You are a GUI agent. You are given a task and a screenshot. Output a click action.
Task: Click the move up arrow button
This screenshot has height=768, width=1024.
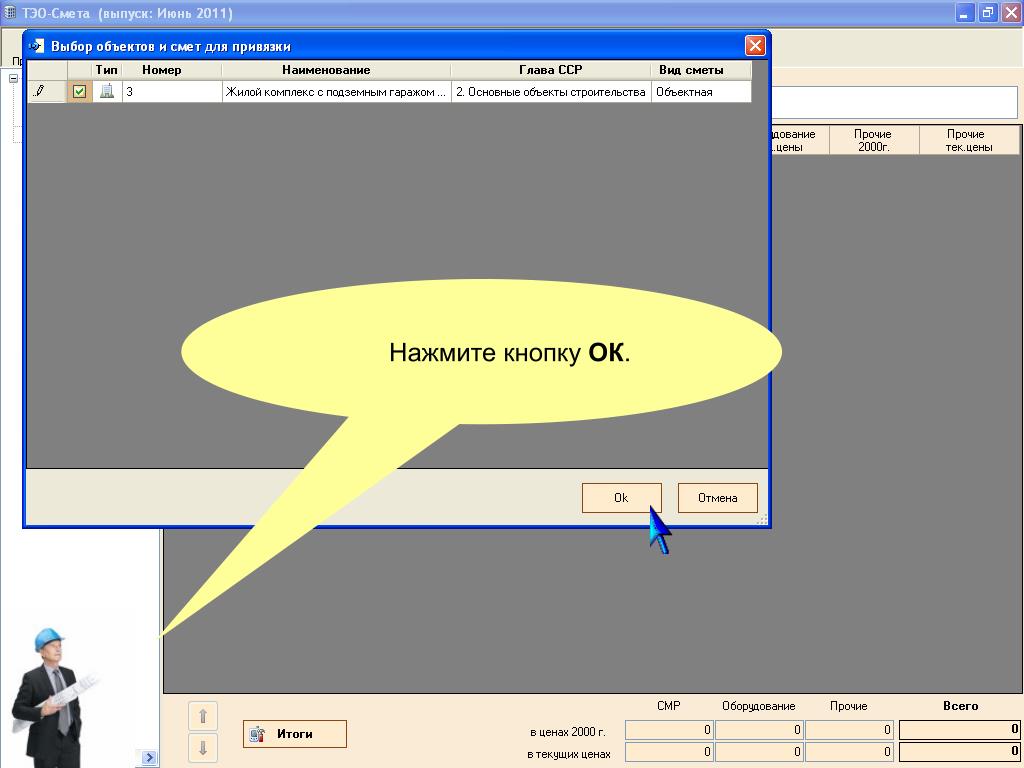(203, 716)
